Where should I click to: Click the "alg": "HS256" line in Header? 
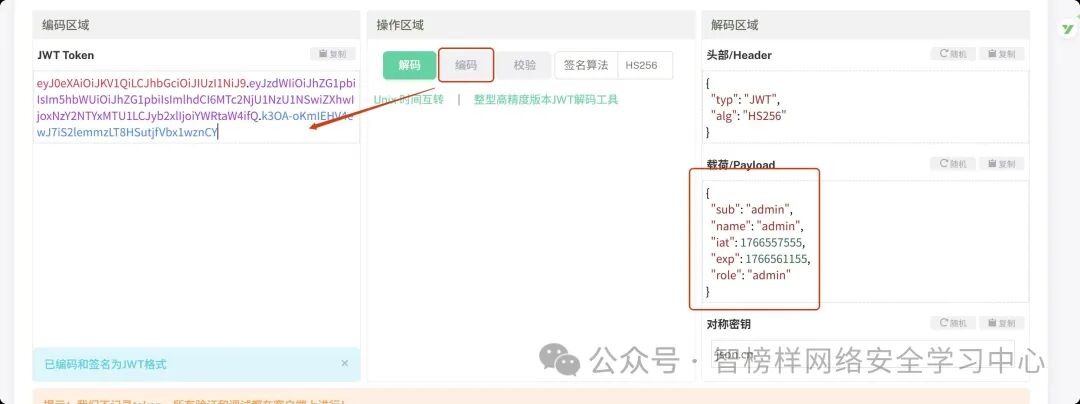pos(748,116)
